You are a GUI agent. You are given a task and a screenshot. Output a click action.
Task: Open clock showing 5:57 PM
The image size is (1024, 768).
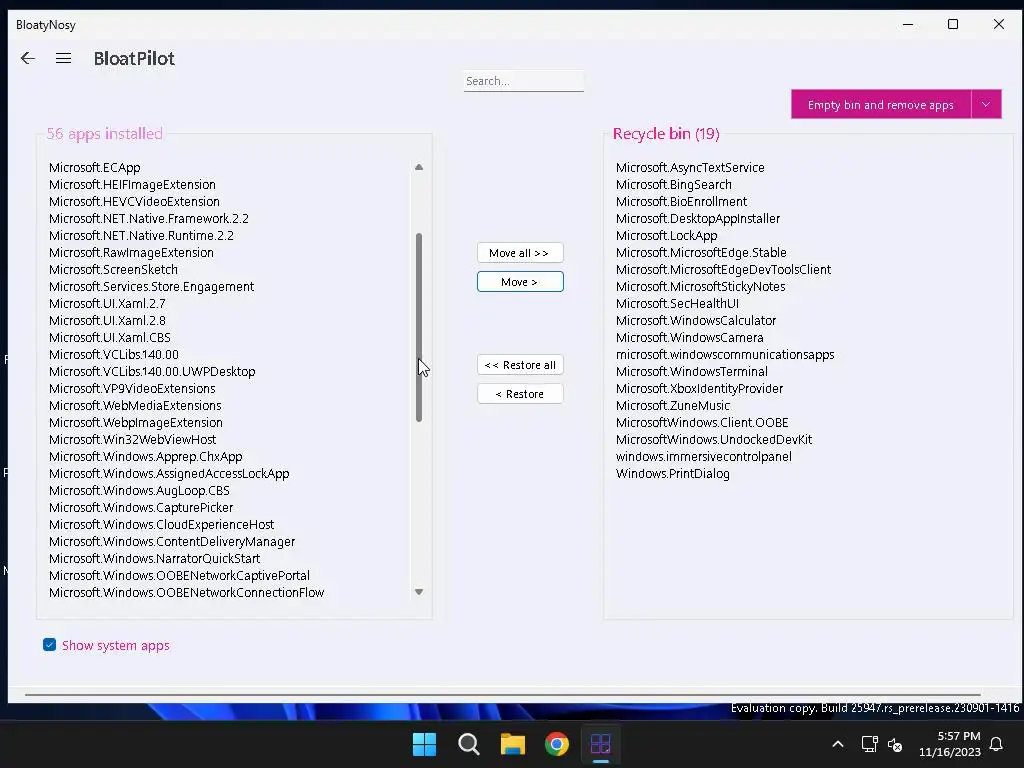click(x=950, y=744)
